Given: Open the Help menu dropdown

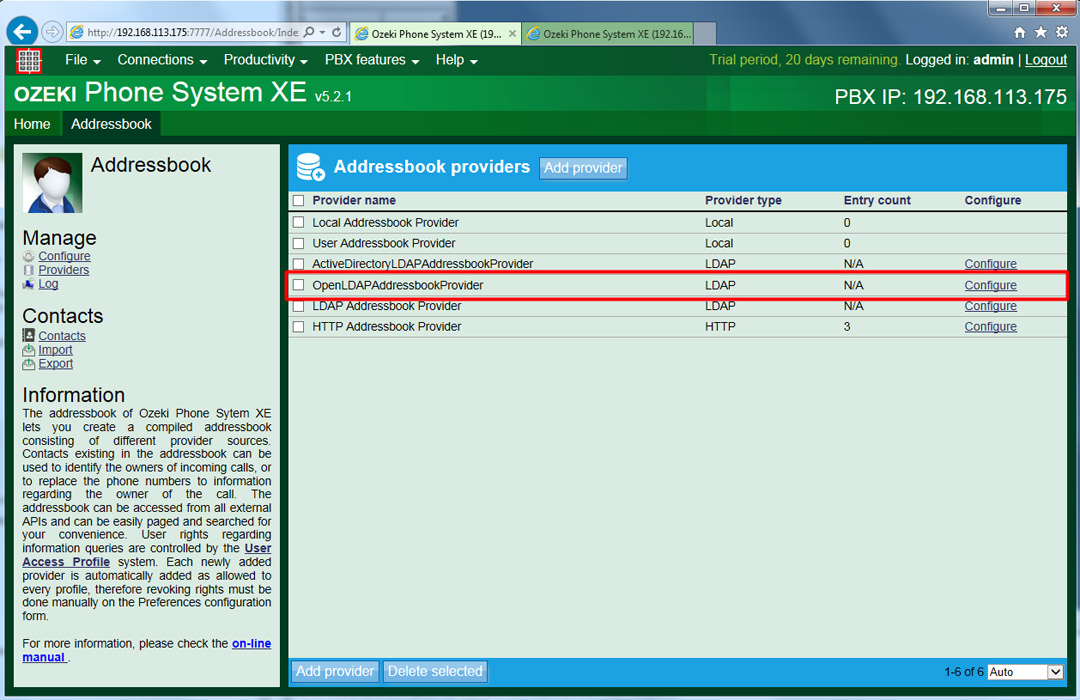Looking at the screenshot, I should (456, 60).
